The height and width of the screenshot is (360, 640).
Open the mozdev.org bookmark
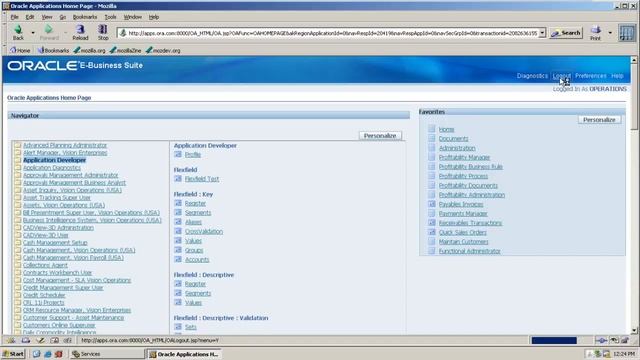[163, 50]
